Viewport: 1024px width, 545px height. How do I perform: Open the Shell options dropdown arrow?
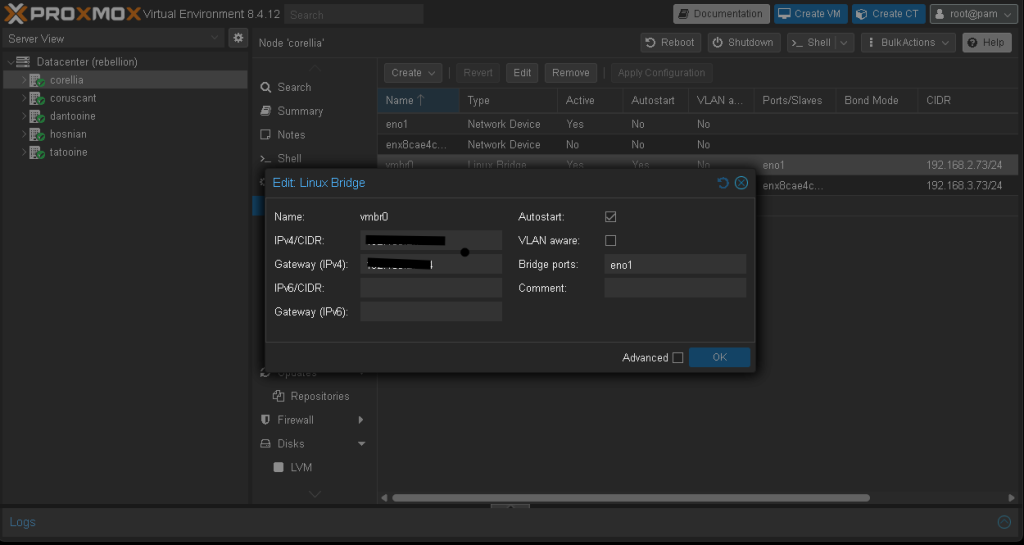point(844,43)
